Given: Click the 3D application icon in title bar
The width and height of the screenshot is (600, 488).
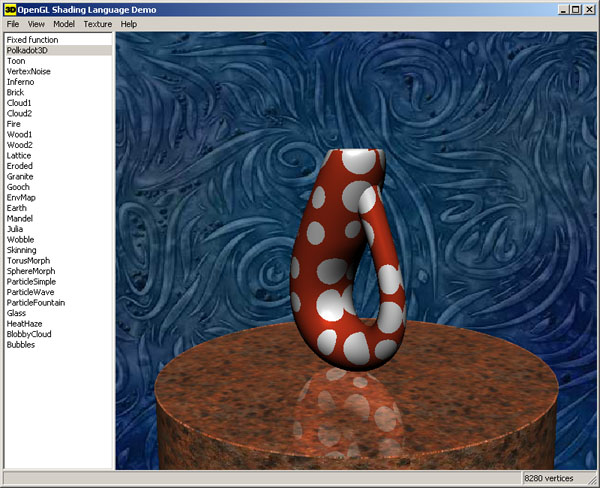Looking at the screenshot, I should [x=10, y=8].
